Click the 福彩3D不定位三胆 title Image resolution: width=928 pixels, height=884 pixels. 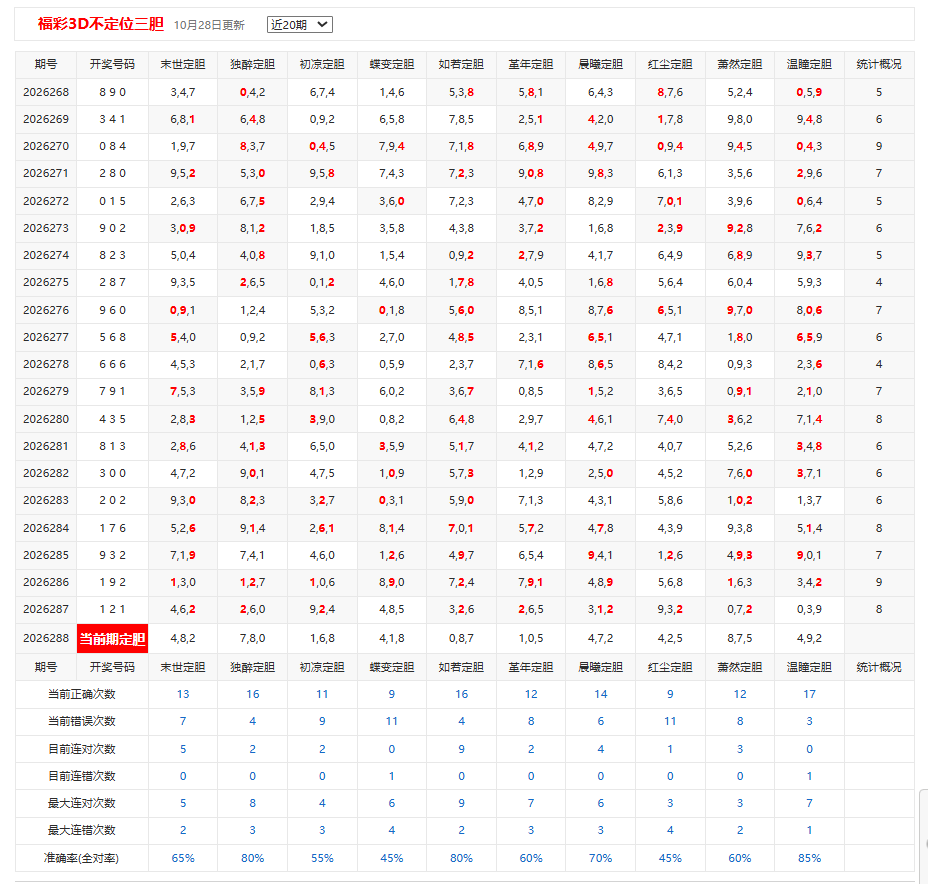tap(101, 24)
